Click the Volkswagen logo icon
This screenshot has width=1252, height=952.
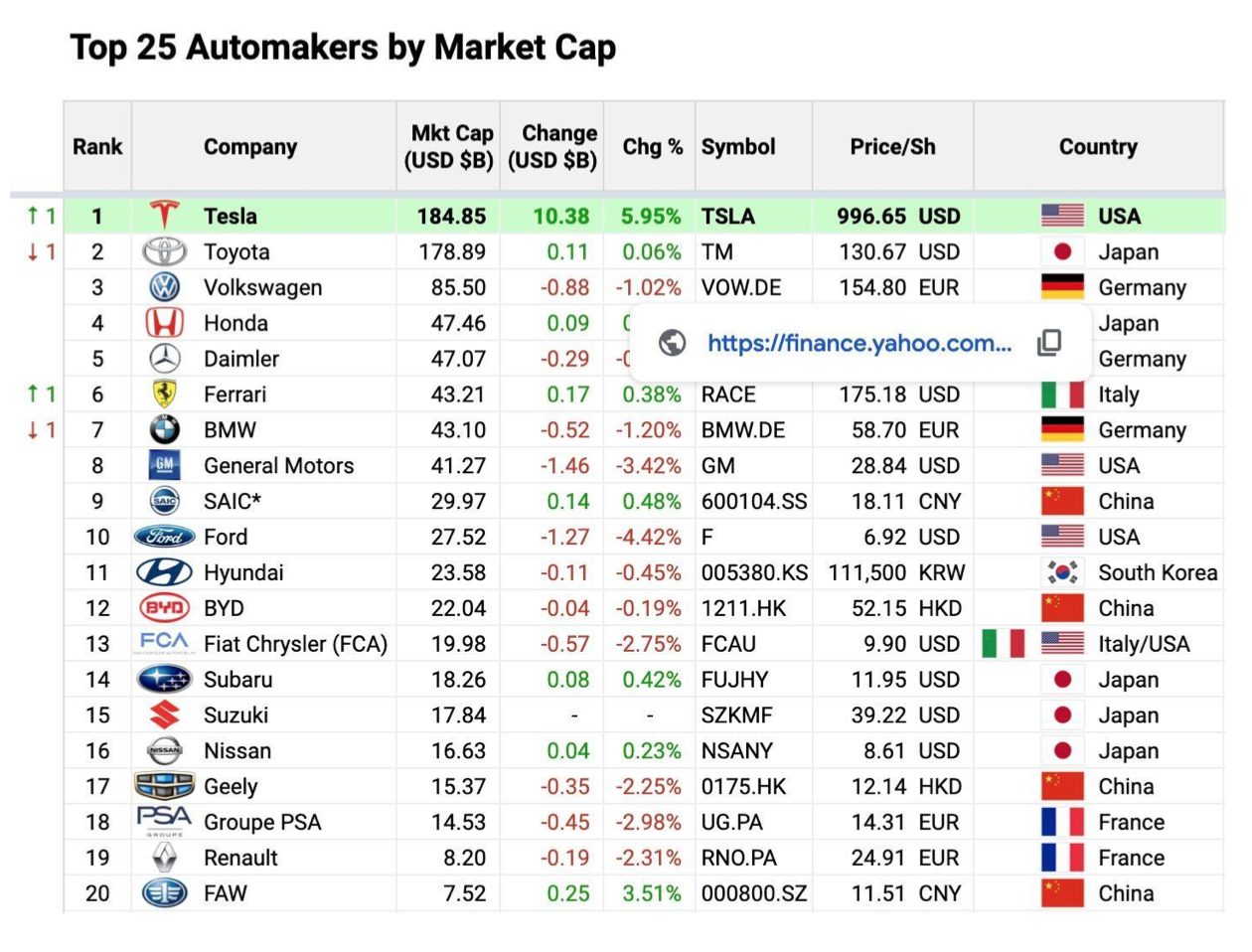[164, 287]
